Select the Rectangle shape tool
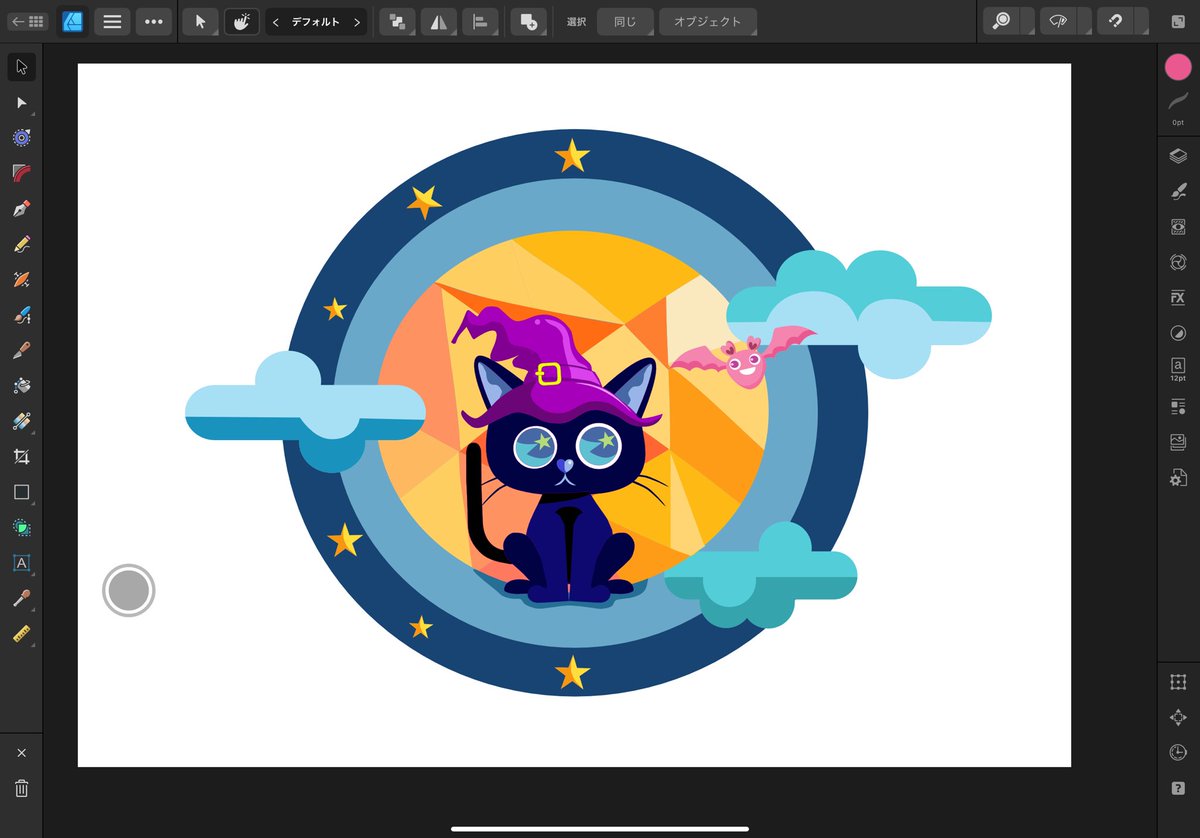Image resolution: width=1200 pixels, height=838 pixels. (x=22, y=492)
